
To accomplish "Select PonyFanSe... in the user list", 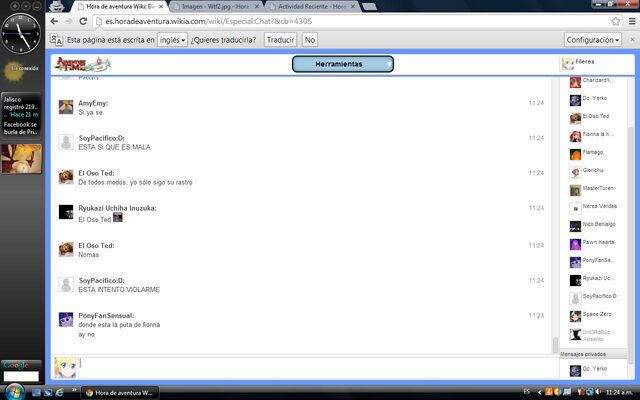I will tap(593, 262).
